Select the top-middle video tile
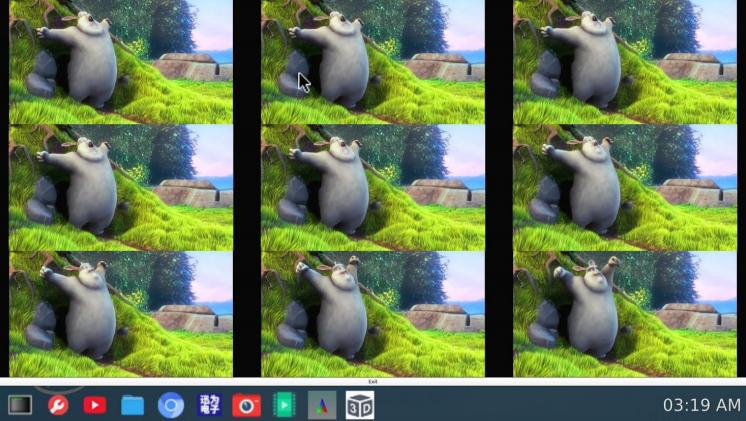Viewport: 746px width, 421px height. click(373, 62)
